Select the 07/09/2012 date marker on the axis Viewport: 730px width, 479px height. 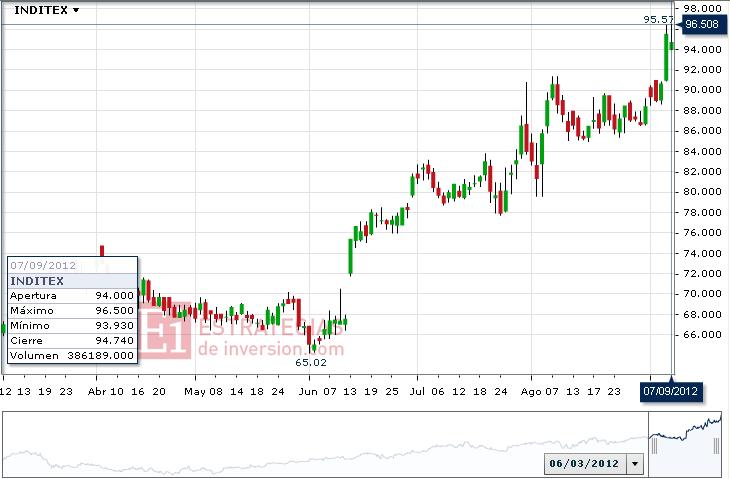669,390
